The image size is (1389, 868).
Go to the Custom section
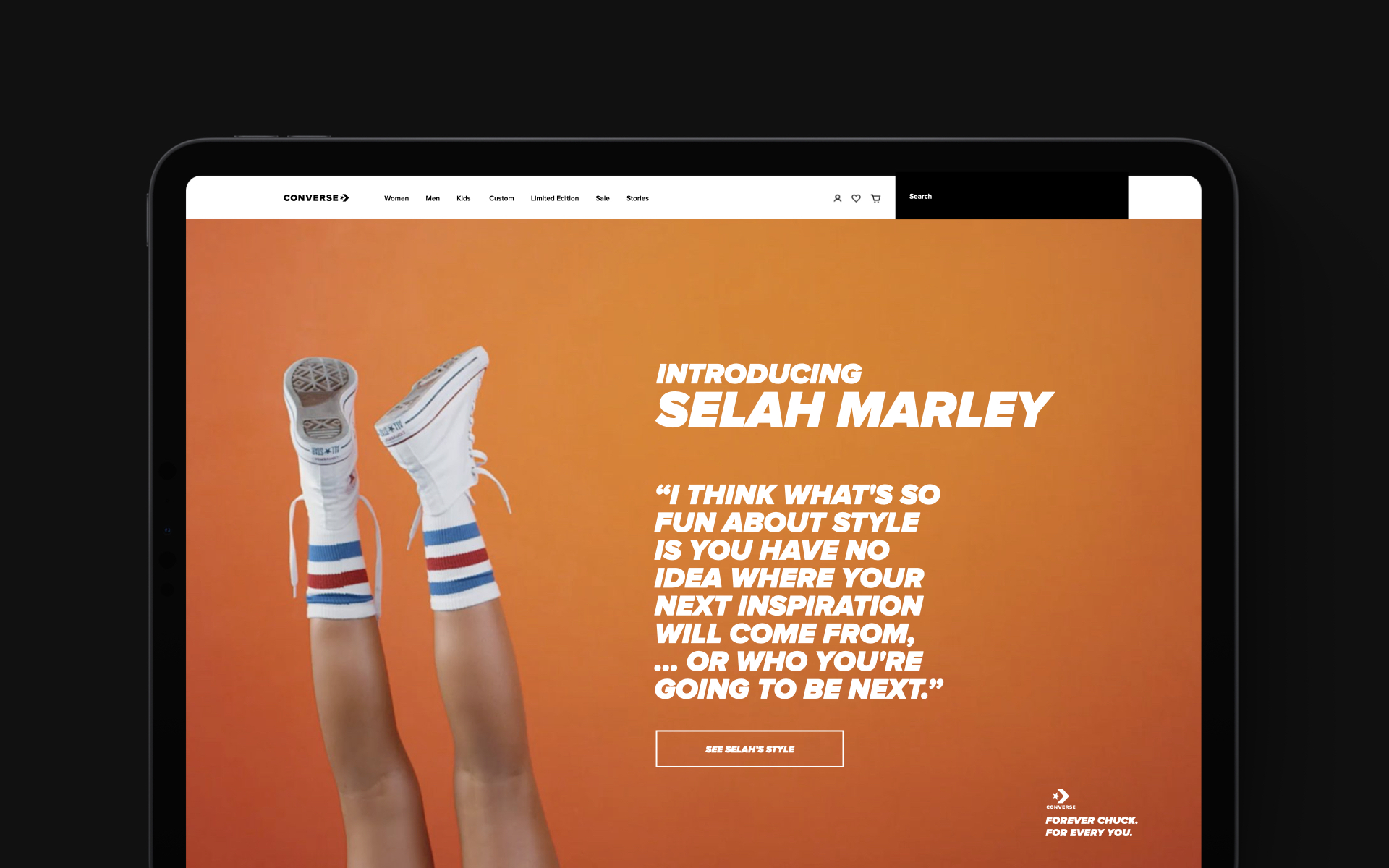tap(501, 198)
